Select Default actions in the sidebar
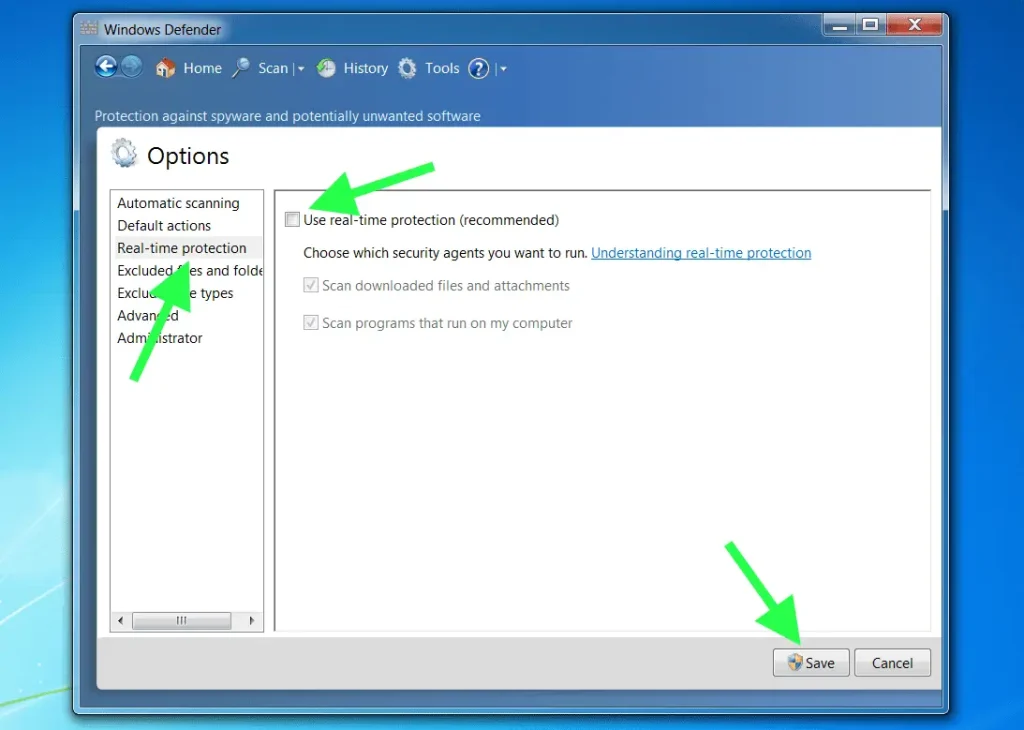The image size is (1024, 730). tap(163, 225)
